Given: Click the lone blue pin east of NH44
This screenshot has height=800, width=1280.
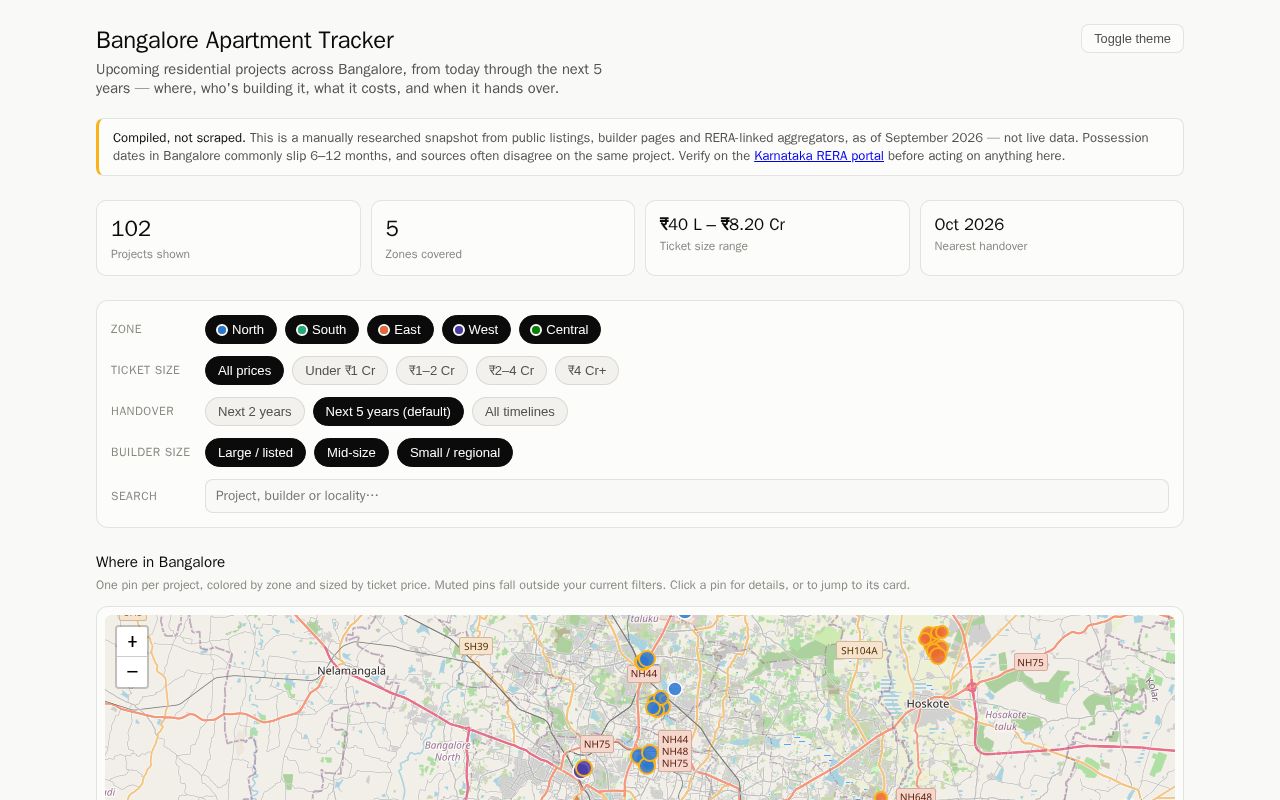Looking at the screenshot, I should click(x=675, y=689).
